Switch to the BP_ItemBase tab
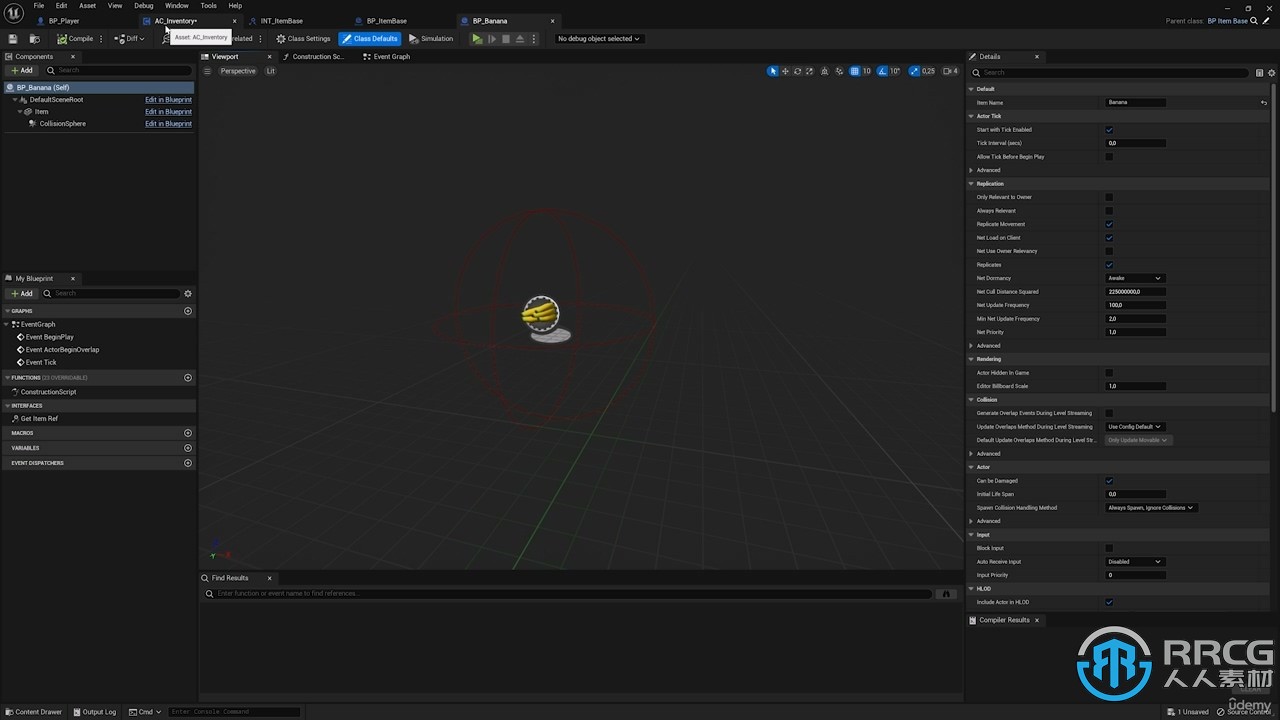Screen dimensions: 1280x720 point(387,21)
